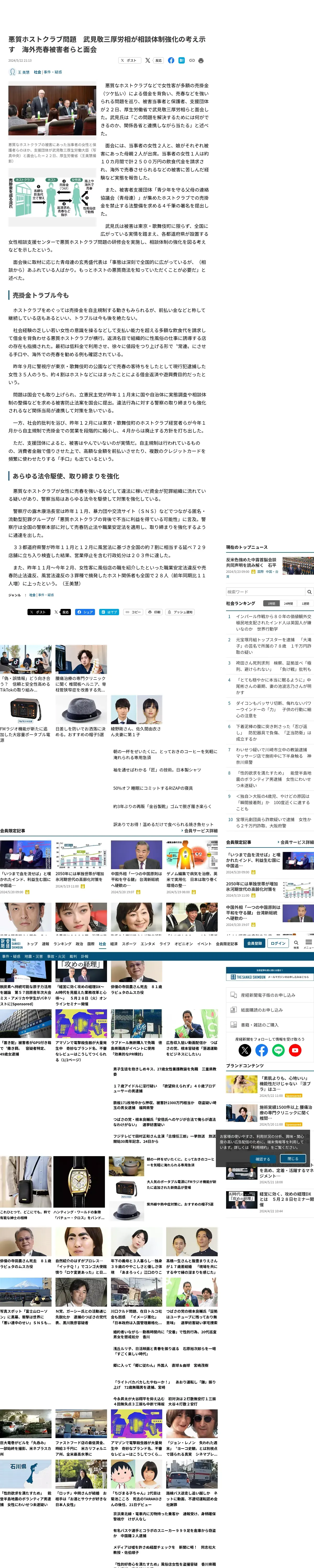Open 事件・疑惑 category link beside author
Screen dimensions: 314x1568
tap(53, 72)
